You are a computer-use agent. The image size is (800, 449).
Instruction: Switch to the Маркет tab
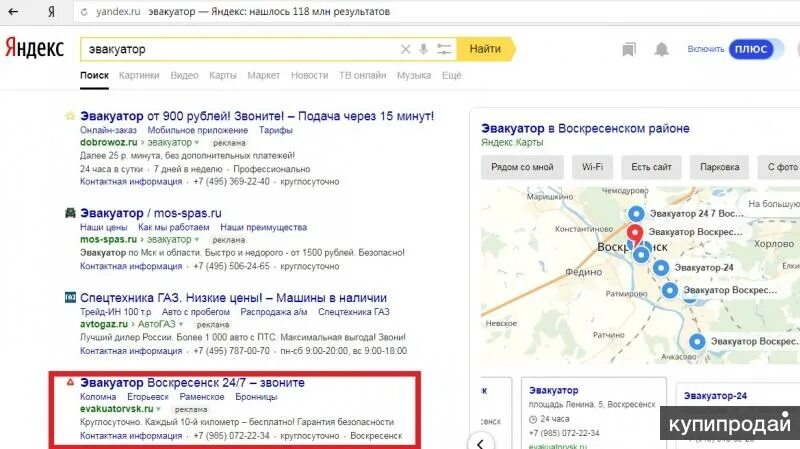point(263,76)
